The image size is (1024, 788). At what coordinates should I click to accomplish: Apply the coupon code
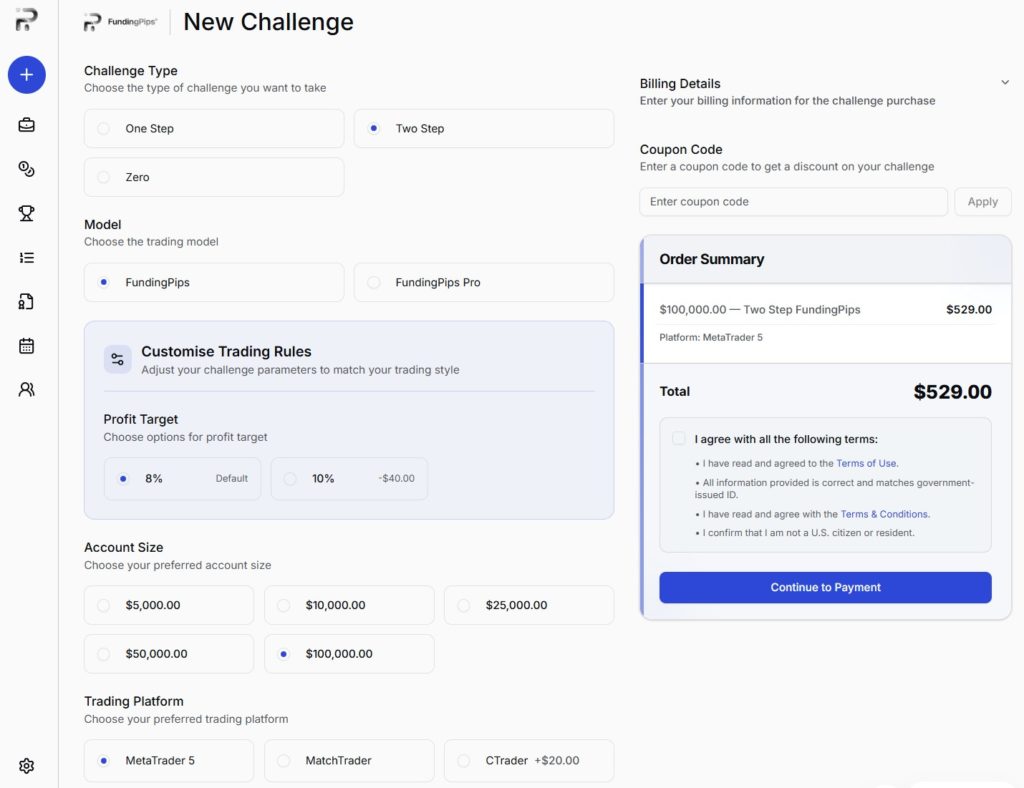coord(982,202)
